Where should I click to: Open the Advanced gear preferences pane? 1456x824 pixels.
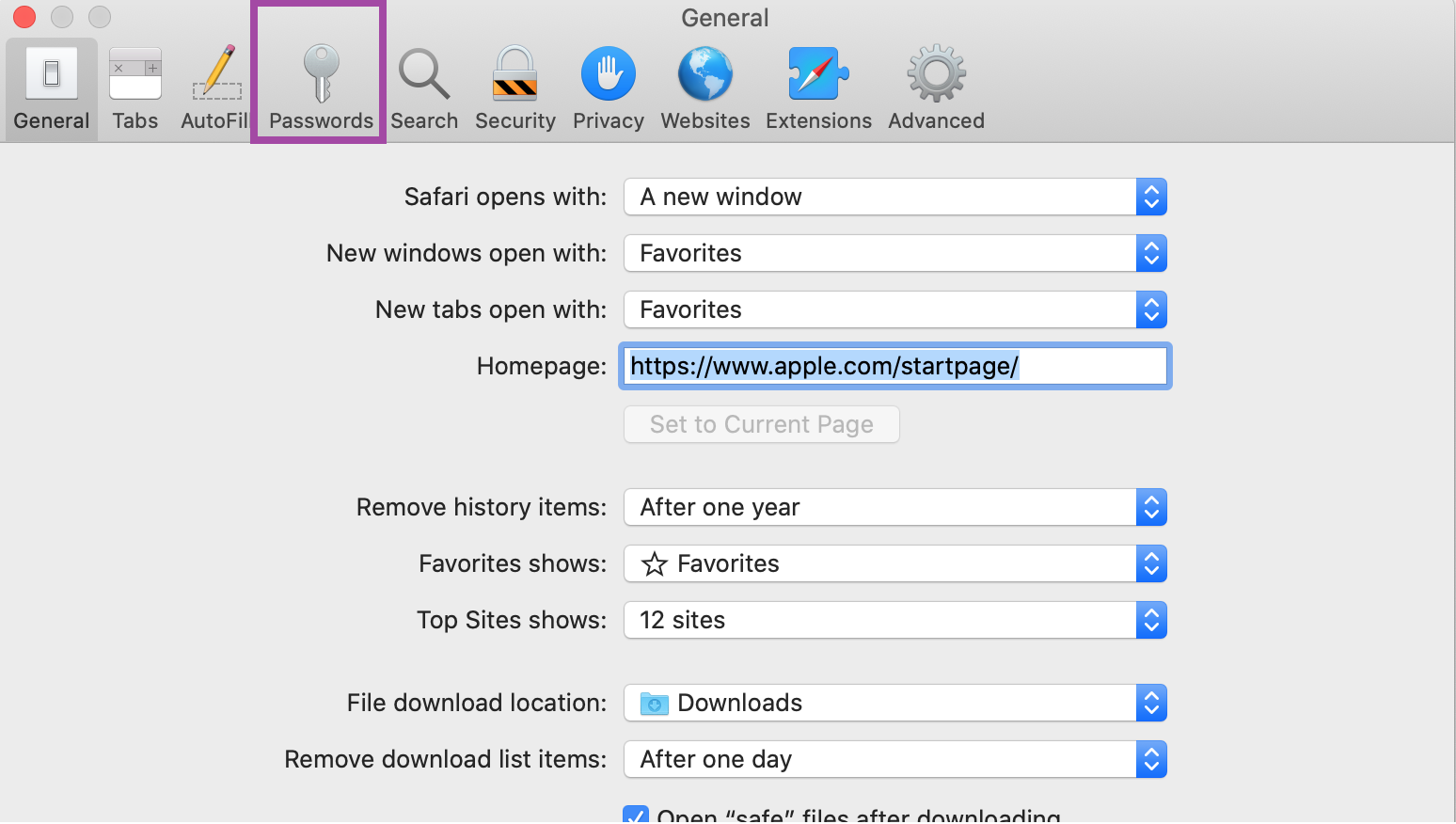click(937, 90)
